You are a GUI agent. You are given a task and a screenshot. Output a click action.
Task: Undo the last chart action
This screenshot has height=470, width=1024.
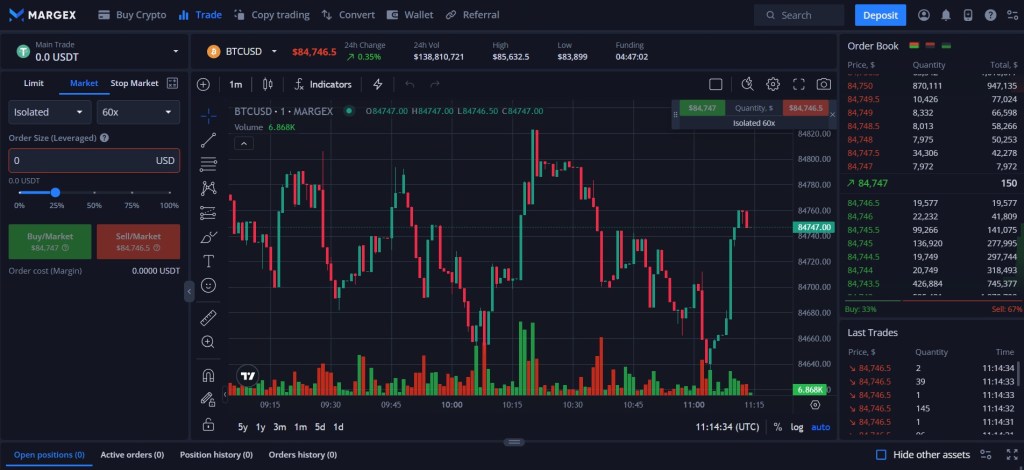(x=410, y=84)
